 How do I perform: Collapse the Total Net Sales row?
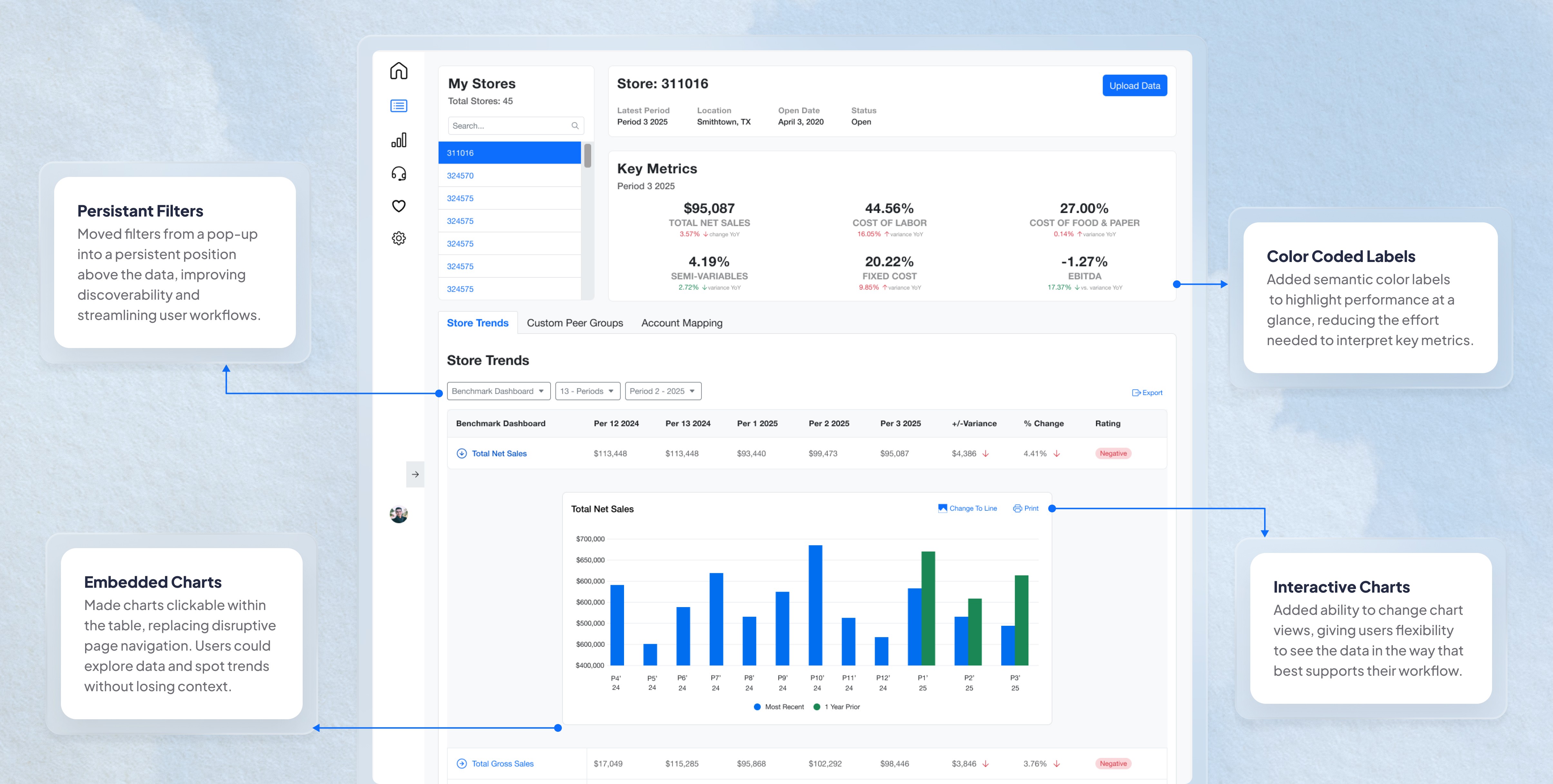462,453
